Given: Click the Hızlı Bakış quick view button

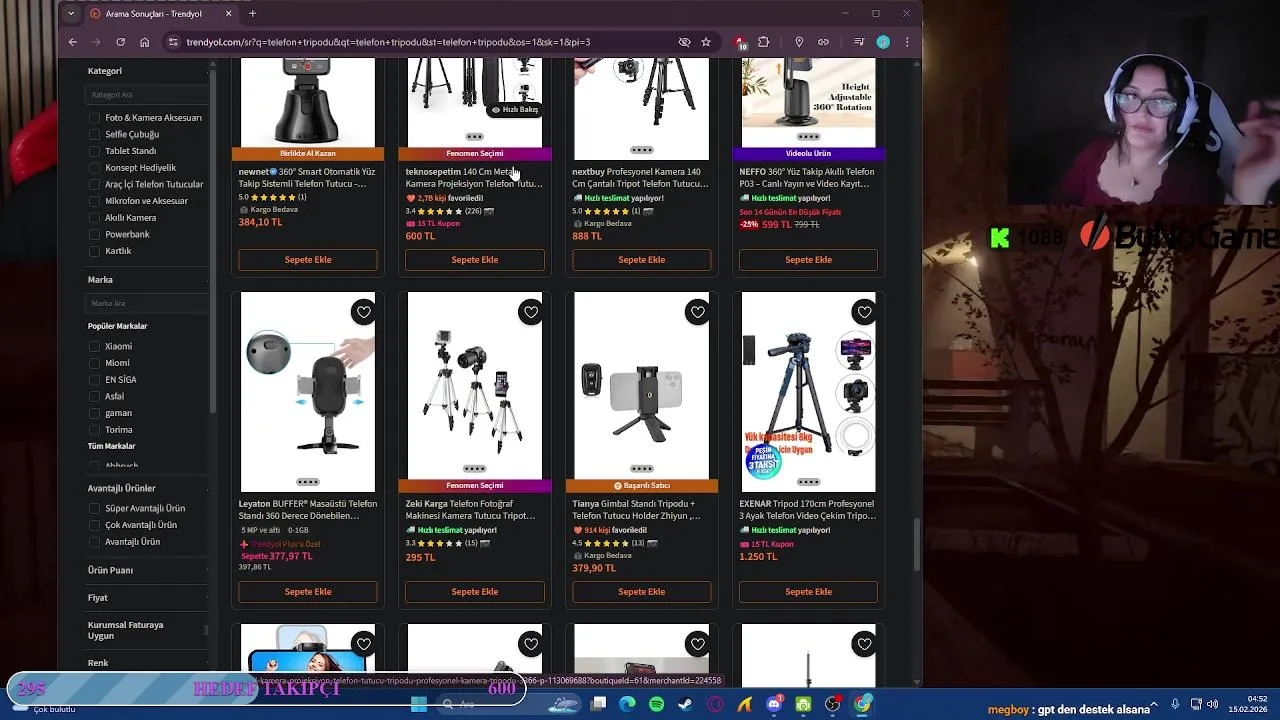Looking at the screenshot, I should (x=515, y=109).
